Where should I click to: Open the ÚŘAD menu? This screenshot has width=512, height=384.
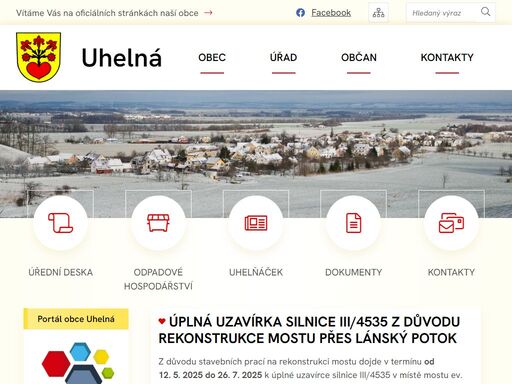283,58
